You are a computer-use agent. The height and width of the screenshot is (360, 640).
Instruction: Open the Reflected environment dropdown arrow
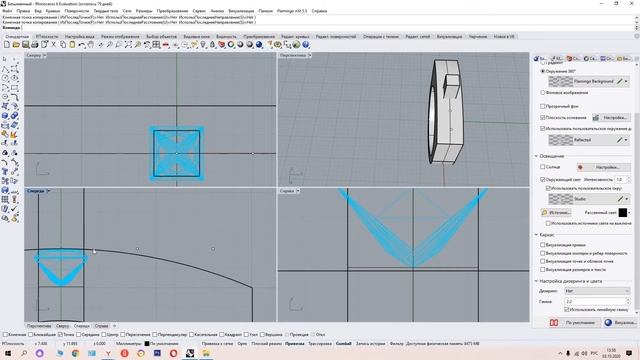(627, 140)
